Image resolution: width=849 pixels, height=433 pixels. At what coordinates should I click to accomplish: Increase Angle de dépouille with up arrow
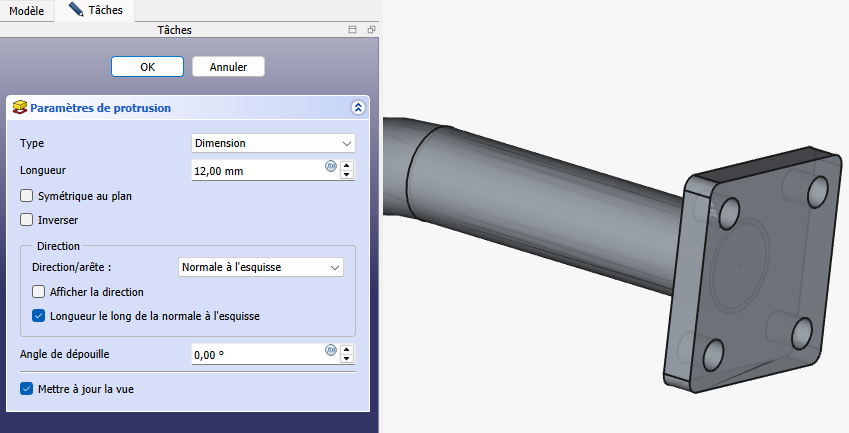pyautogui.click(x=347, y=349)
